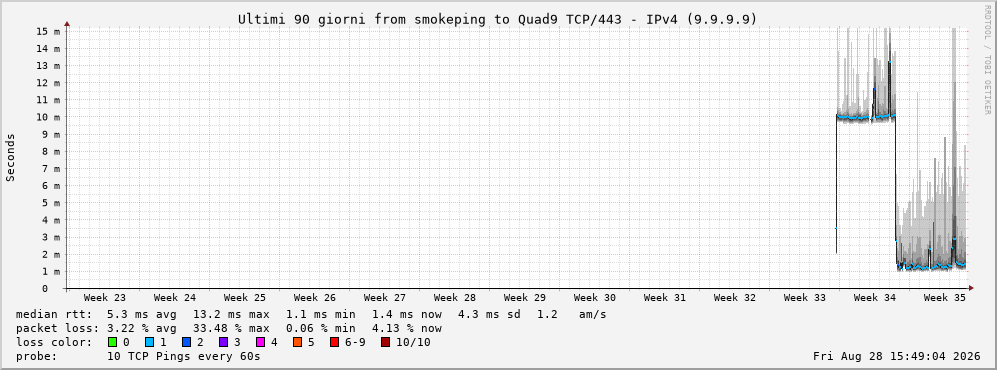Click the Seconds y-axis label

point(11,158)
